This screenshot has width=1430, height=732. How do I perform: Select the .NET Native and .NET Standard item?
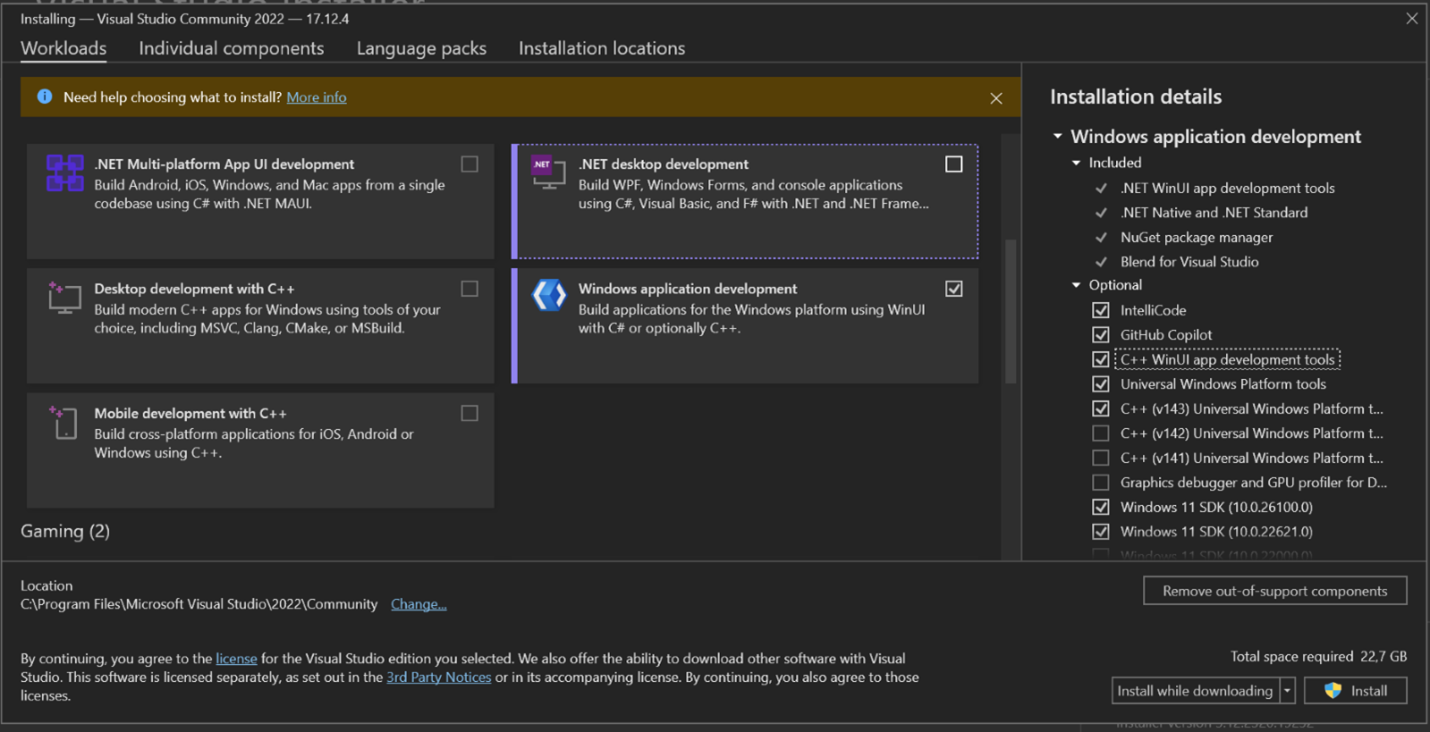(x=1214, y=212)
